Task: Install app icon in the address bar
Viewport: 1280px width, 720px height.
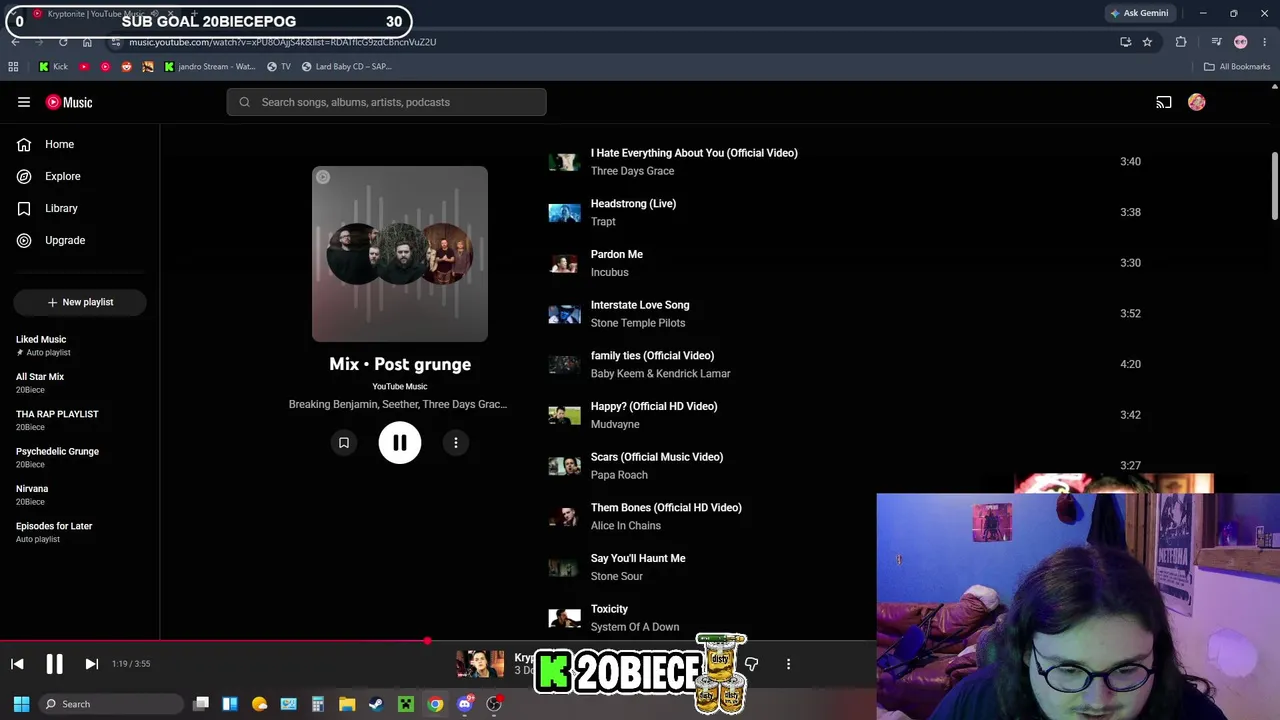Action: click(x=1126, y=42)
